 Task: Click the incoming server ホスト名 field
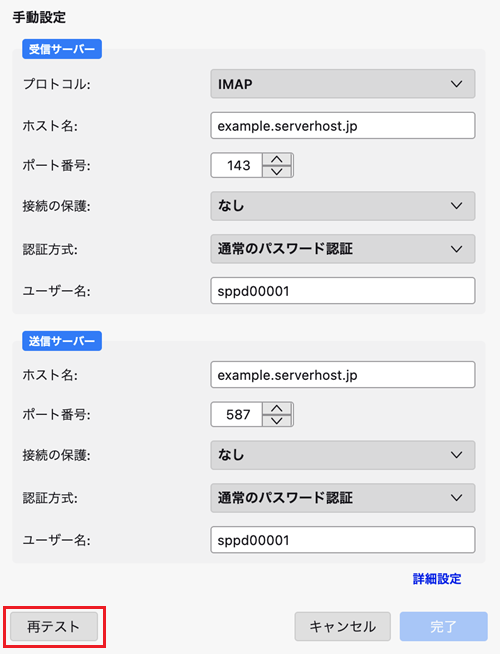[x=342, y=126]
